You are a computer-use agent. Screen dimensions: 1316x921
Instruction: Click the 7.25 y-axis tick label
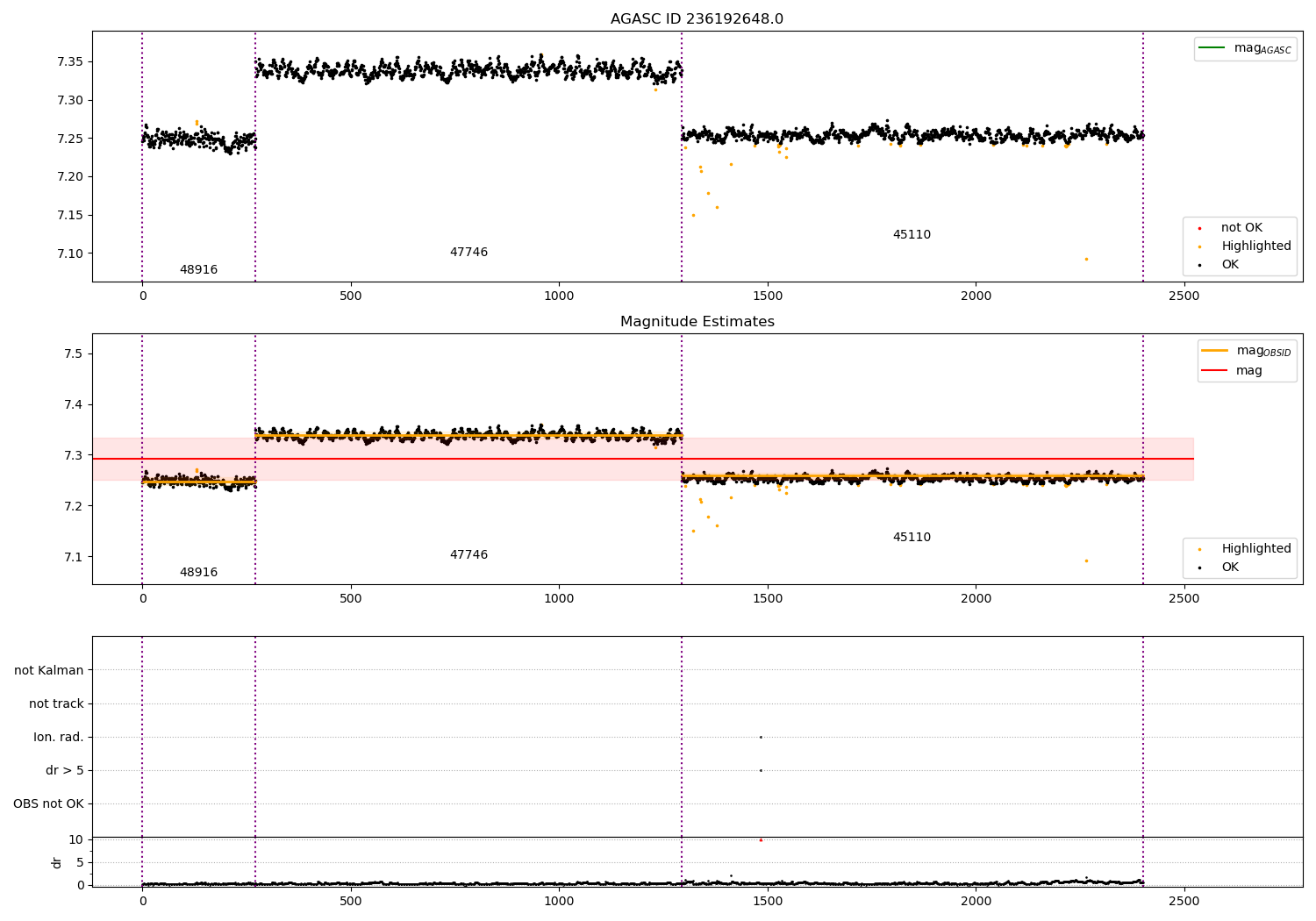tap(69, 139)
